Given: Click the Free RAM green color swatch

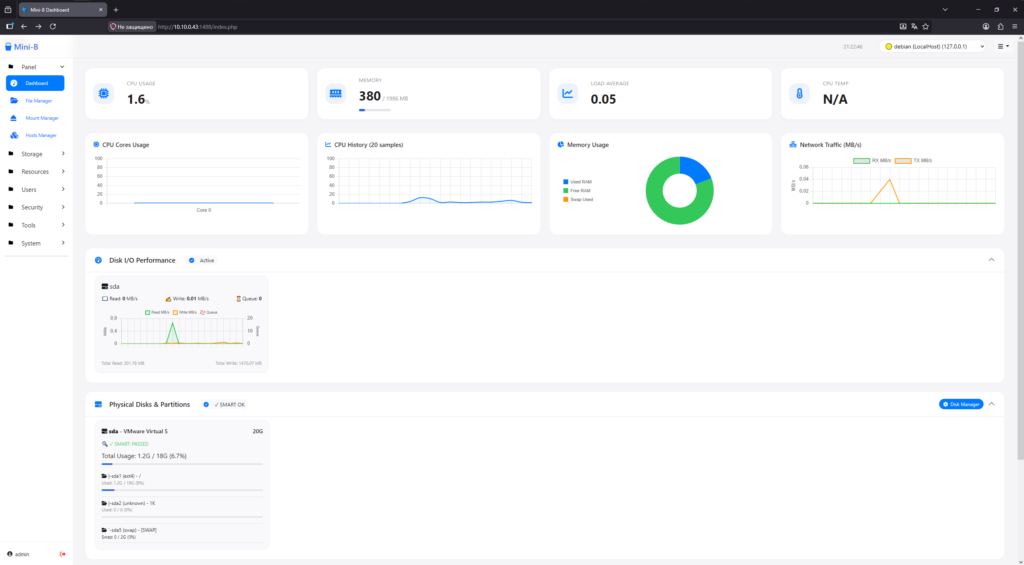Looking at the screenshot, I should (x=566, y=191).
